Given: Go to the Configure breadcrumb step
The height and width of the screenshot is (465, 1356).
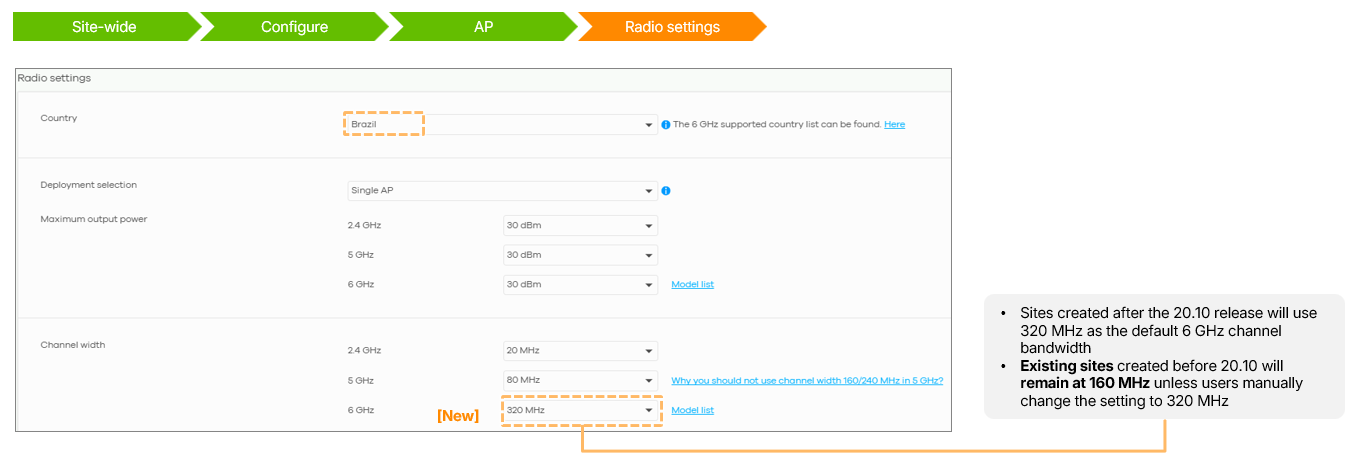Looking at the screenshot, I should pos(294,27).
